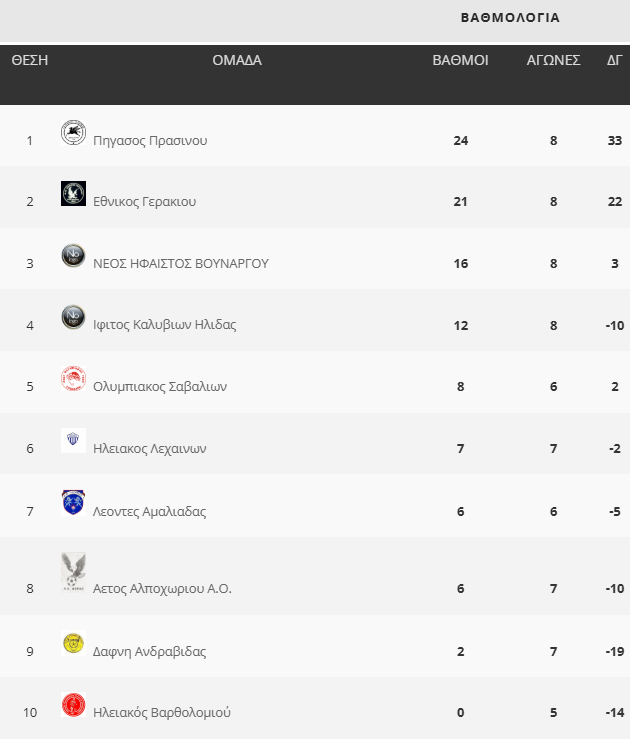This screenshot has height=747, width=630.
Task: Click the ΝΕΟΣ ΗΦΑΙΣΤΟΣ ΒΟΥΝΑΡΓΟΥ team logo
Action: coord(73,256)
